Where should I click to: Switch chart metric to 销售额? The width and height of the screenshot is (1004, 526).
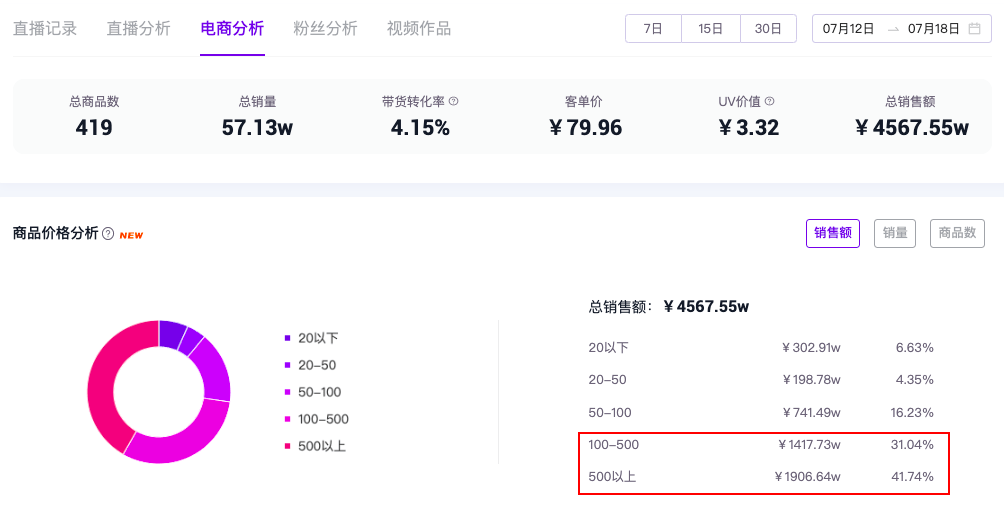coord(832,233)
